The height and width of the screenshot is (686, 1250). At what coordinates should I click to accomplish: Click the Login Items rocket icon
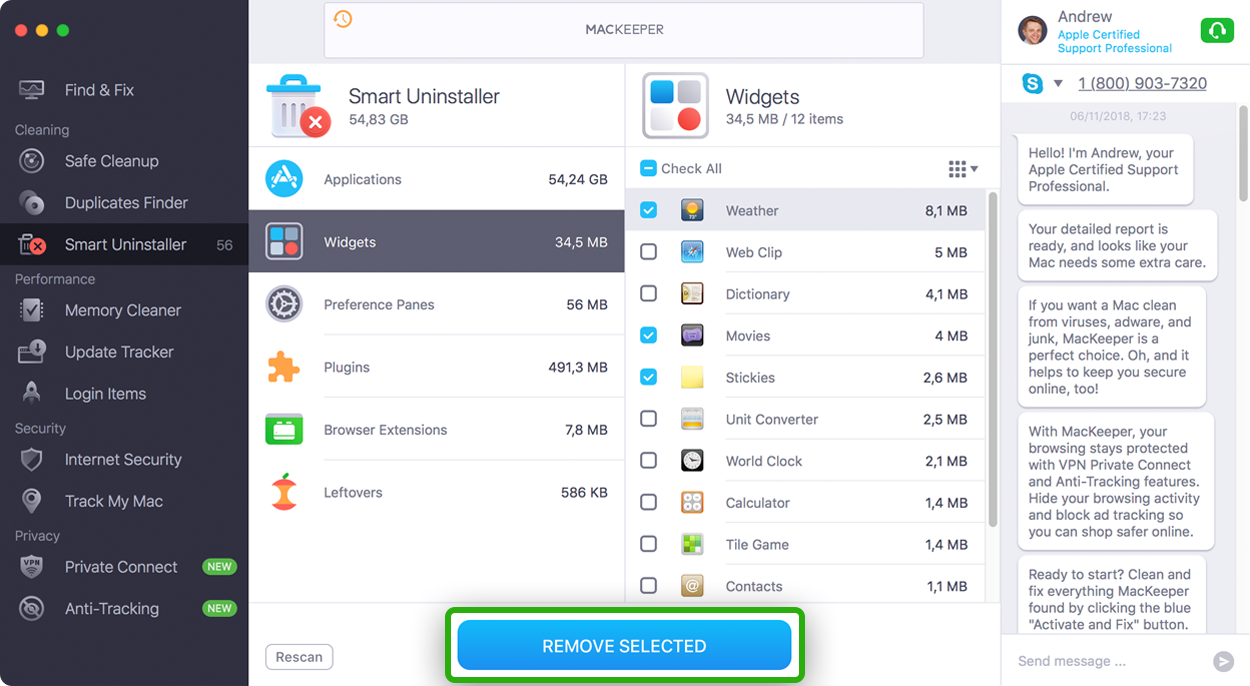coord(32,394)
